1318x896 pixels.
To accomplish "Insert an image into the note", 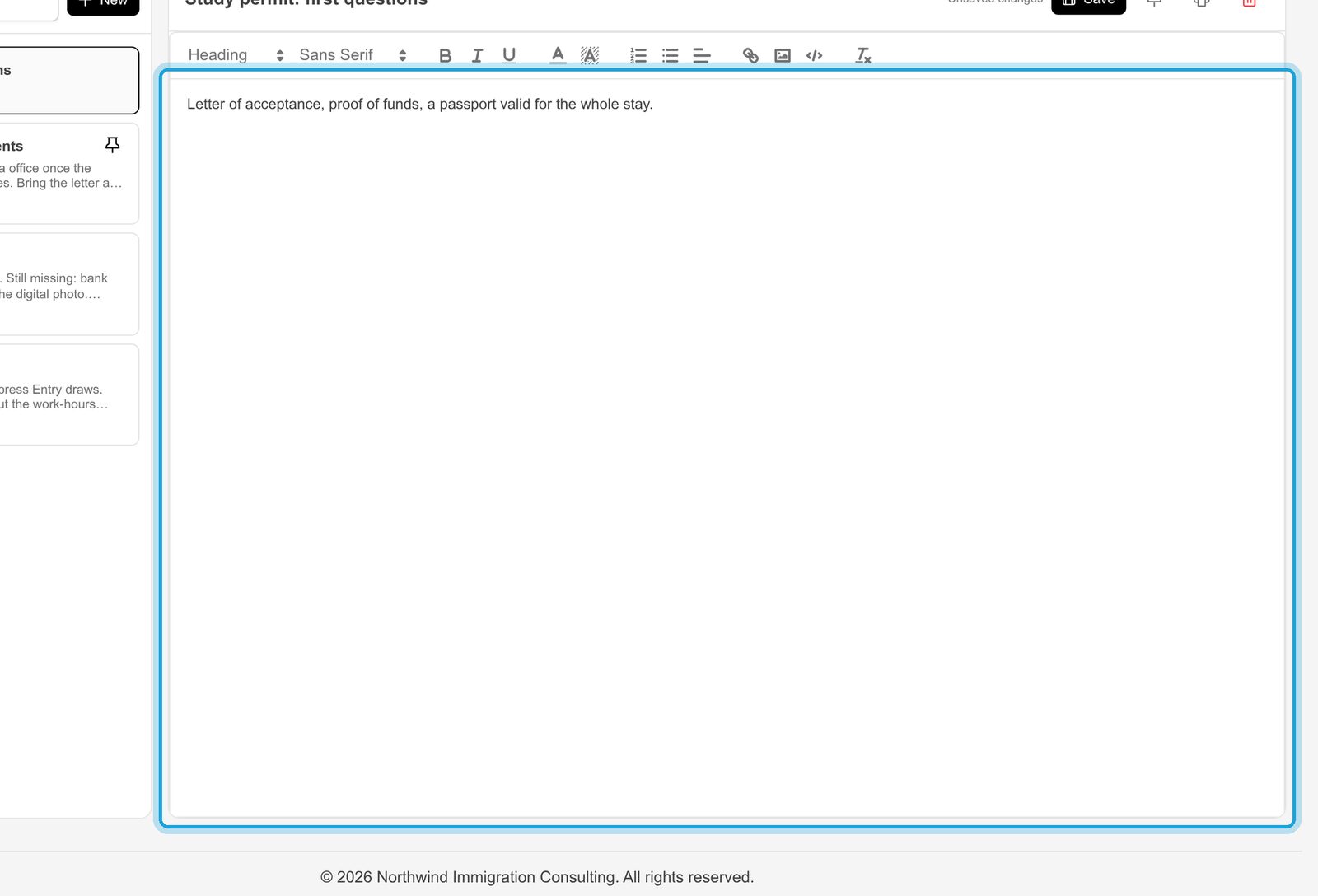I will click(783, 55).
